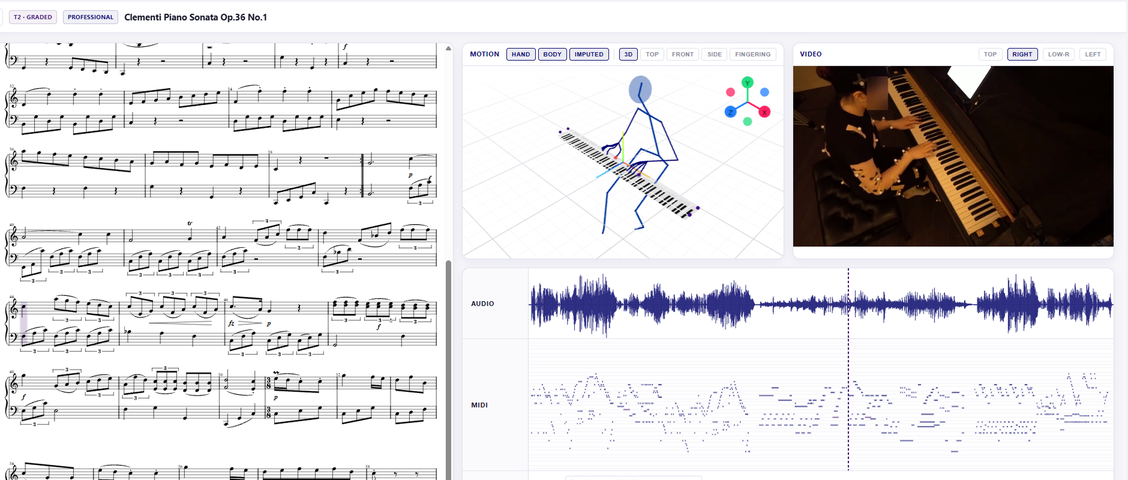Click the audio waveform track
This screenshot has height=480, width=1128.
(821, 304)
